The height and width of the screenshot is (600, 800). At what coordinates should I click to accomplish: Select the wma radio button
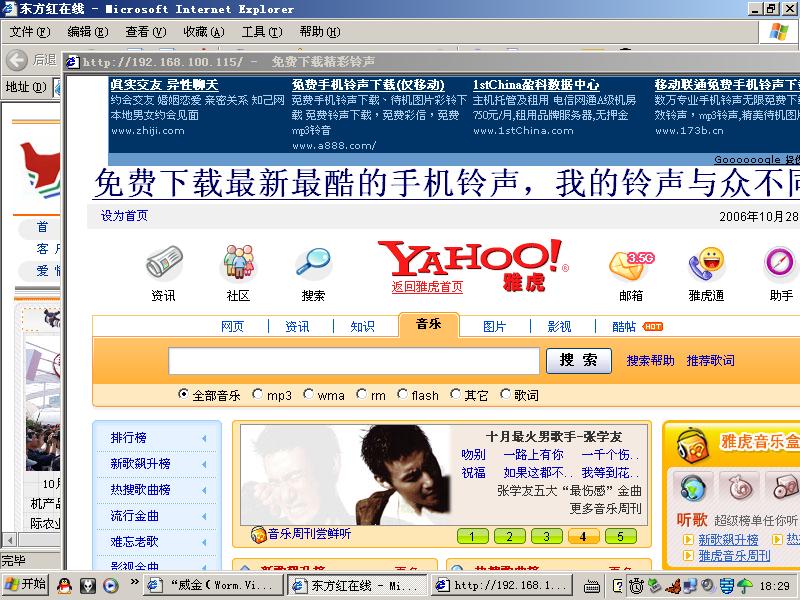click(308, 394)
